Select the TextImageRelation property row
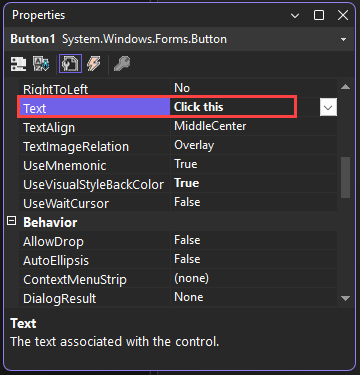 click(178, 145)
